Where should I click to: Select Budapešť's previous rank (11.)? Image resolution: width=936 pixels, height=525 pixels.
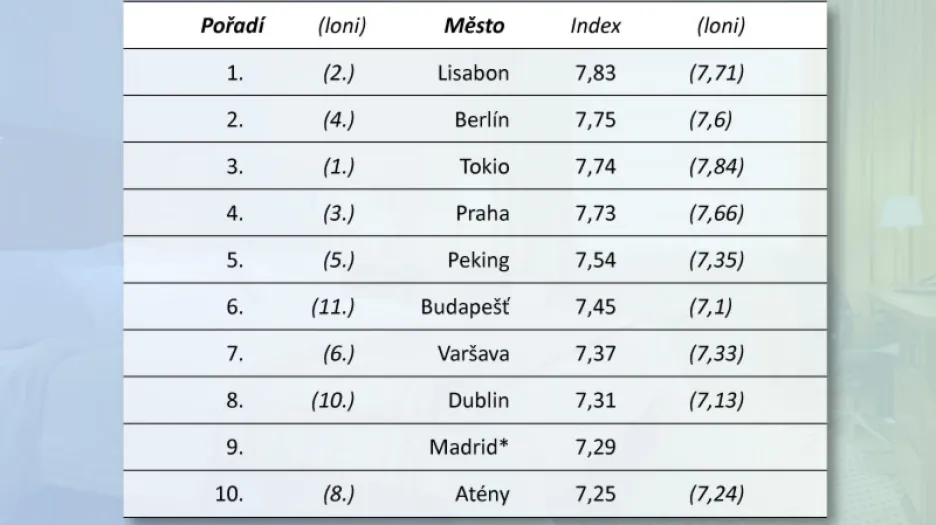click(x=332, y=307)
